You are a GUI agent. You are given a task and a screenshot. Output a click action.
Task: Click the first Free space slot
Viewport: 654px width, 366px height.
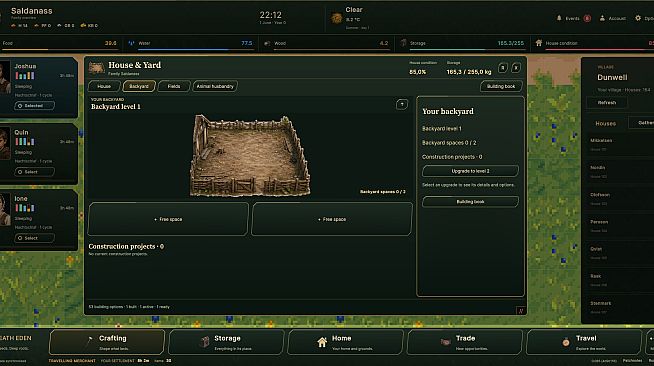(168, 219)
